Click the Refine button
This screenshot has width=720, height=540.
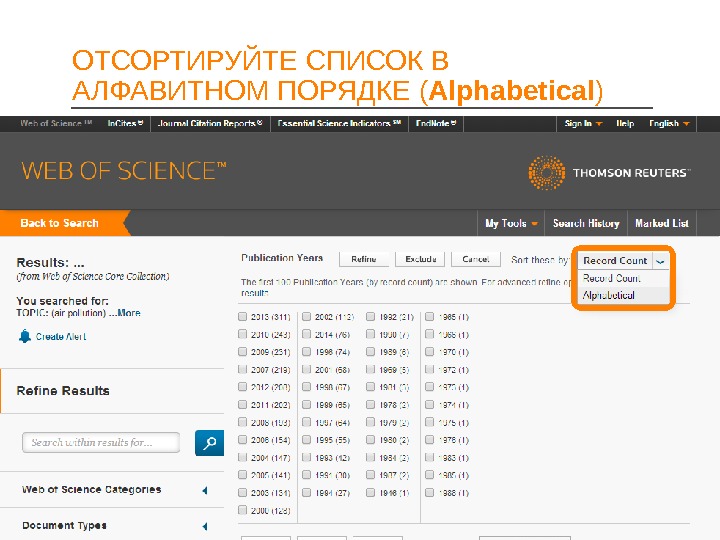(364, 259)
